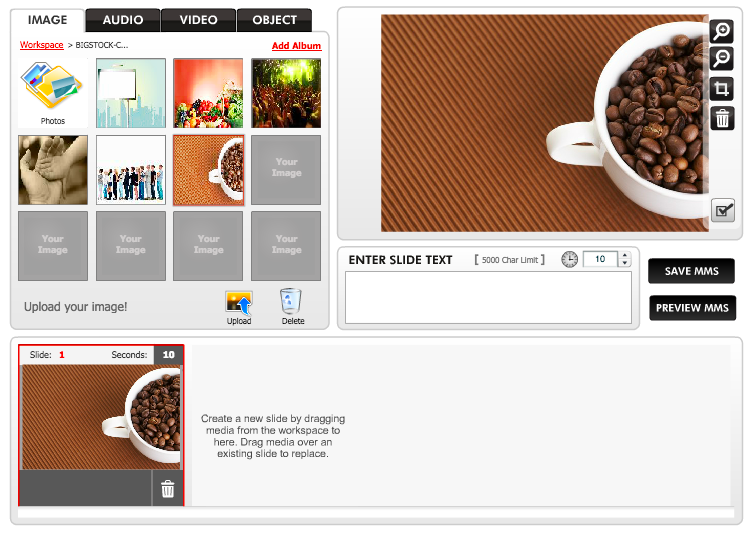
Task: Click the Add Album link
Action: click(296, 46)
